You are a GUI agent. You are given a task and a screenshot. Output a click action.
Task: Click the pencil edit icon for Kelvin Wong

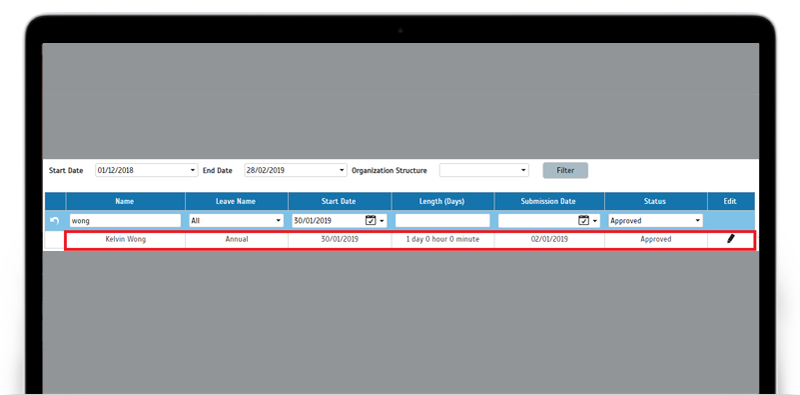coord(731,238)
